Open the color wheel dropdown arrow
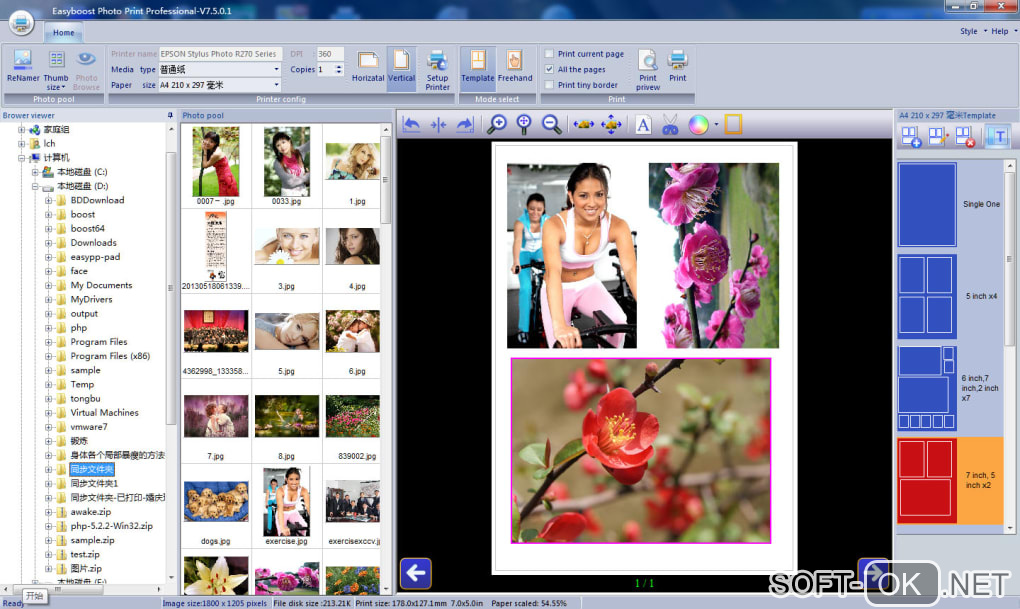This screenshot has height=609, width=1020. (x=716, y=124)
